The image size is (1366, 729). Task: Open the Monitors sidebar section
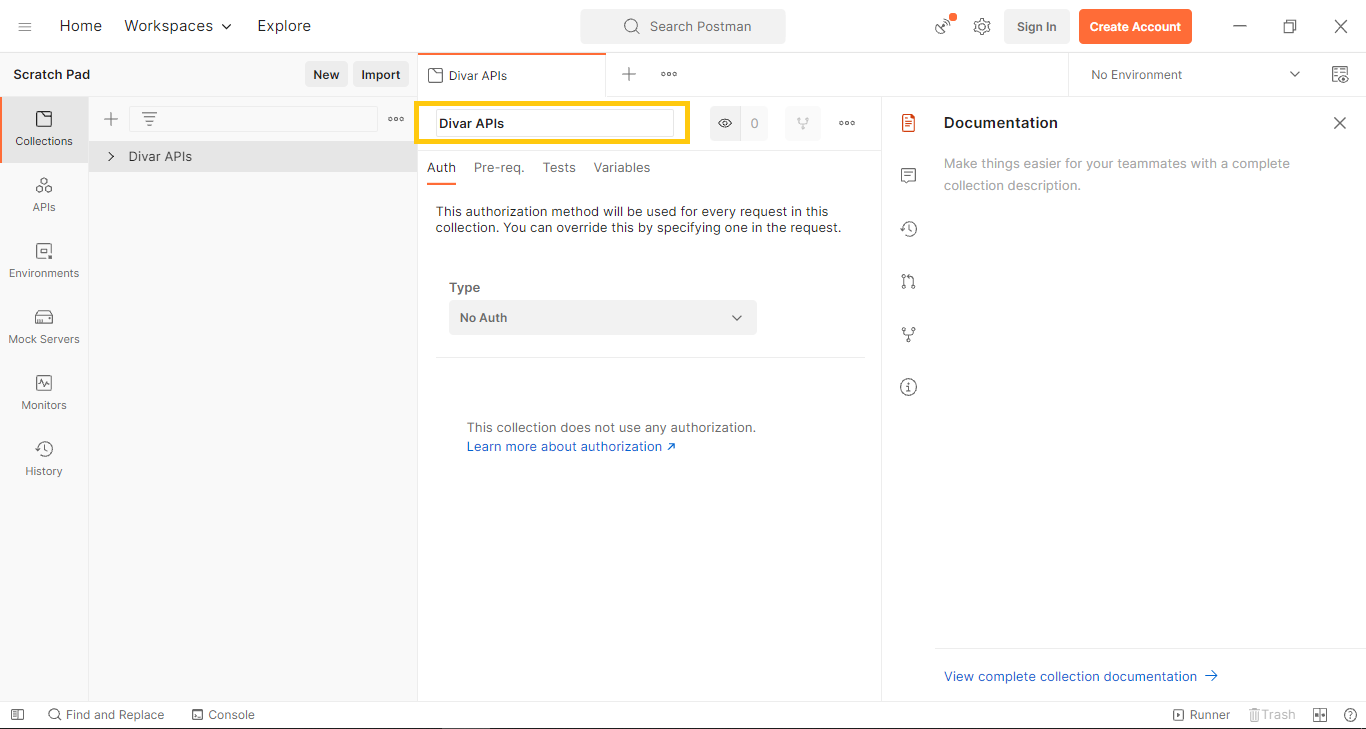tap(44, 393)
